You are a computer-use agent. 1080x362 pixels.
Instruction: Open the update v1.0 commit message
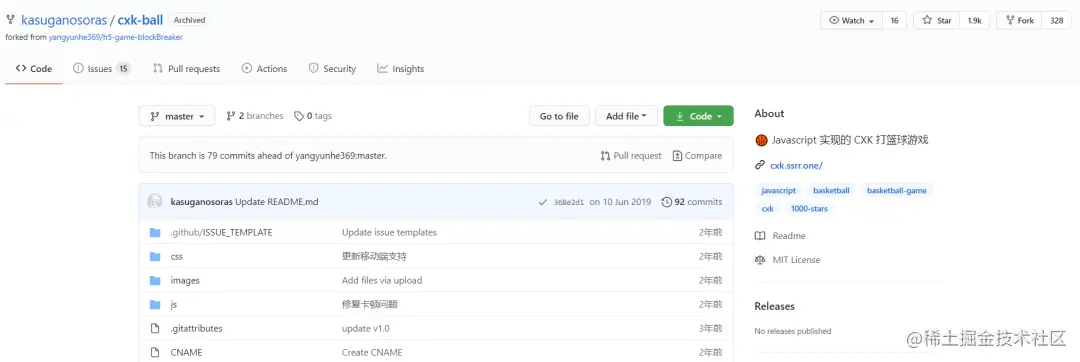point(366,328)
